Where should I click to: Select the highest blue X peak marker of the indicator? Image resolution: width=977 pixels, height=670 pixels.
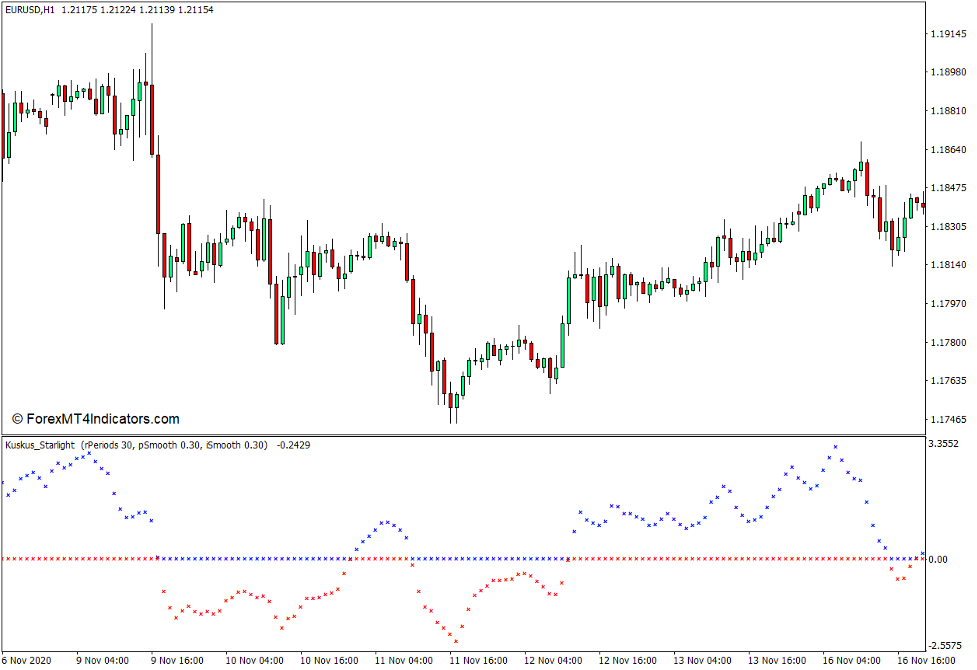pos(836,448)
